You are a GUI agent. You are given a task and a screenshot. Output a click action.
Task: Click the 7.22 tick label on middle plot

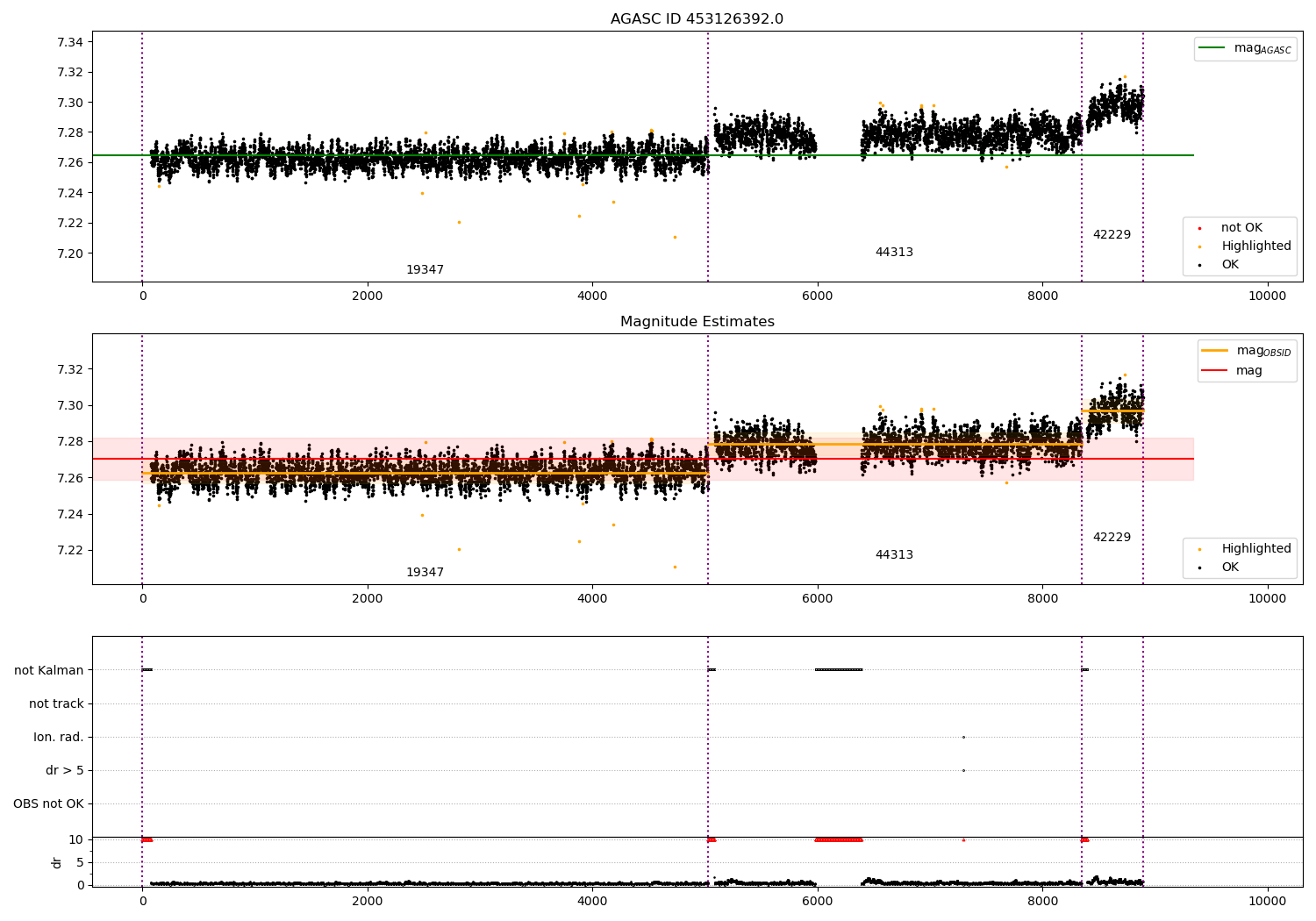(x=69, y=551)
